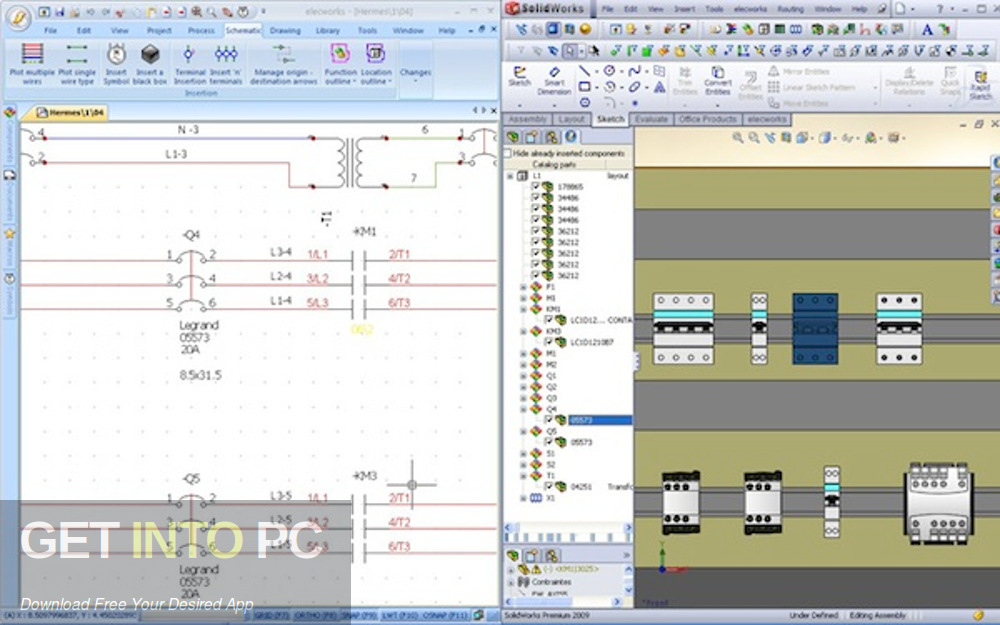Click Terminal Insertion tool
Image resolution: width=1000 pixels, height=625 pixels.
(189, 64)
